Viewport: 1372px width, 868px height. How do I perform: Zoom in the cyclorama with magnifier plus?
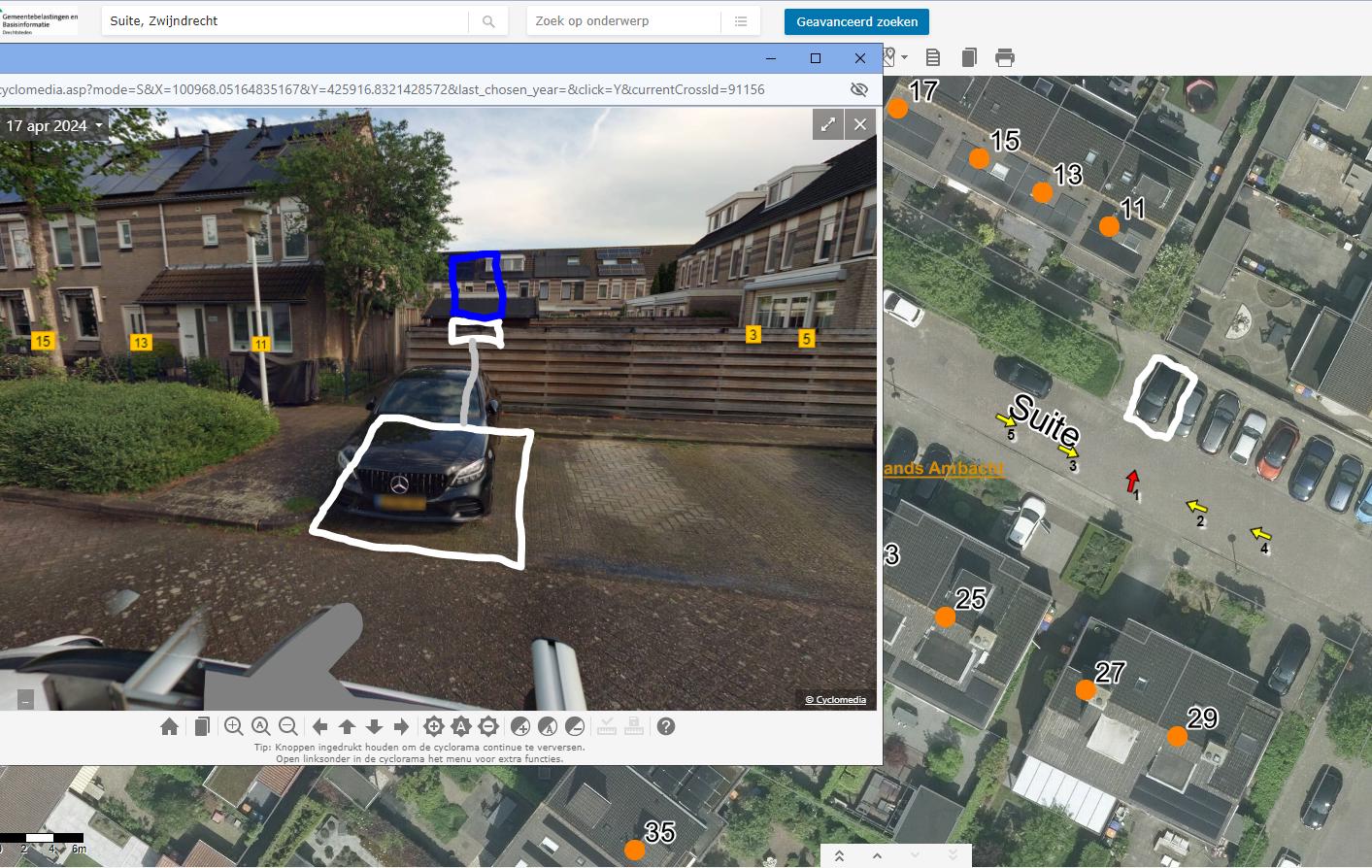coord(234,726)
